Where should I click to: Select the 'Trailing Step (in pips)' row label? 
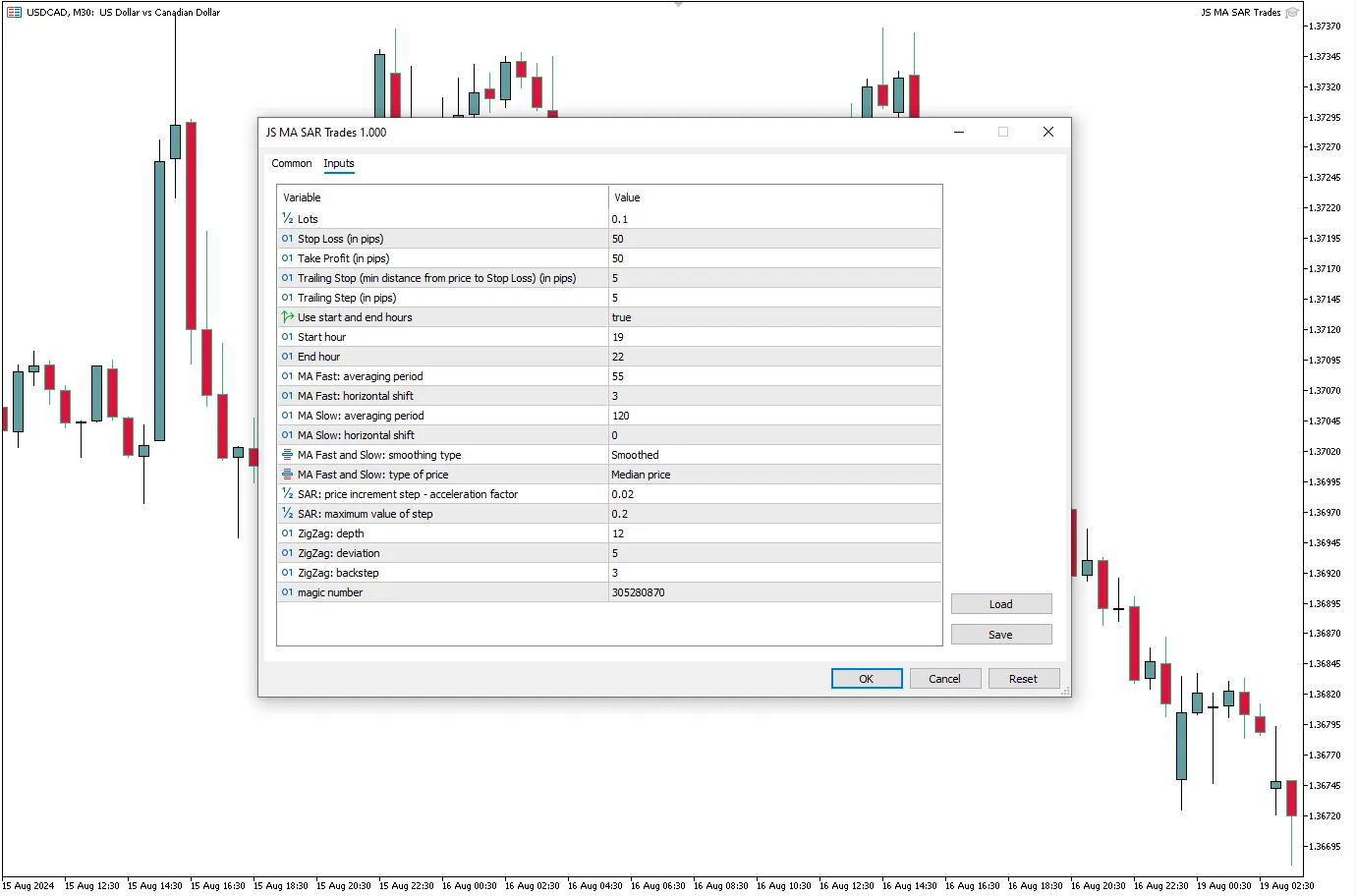347,298
